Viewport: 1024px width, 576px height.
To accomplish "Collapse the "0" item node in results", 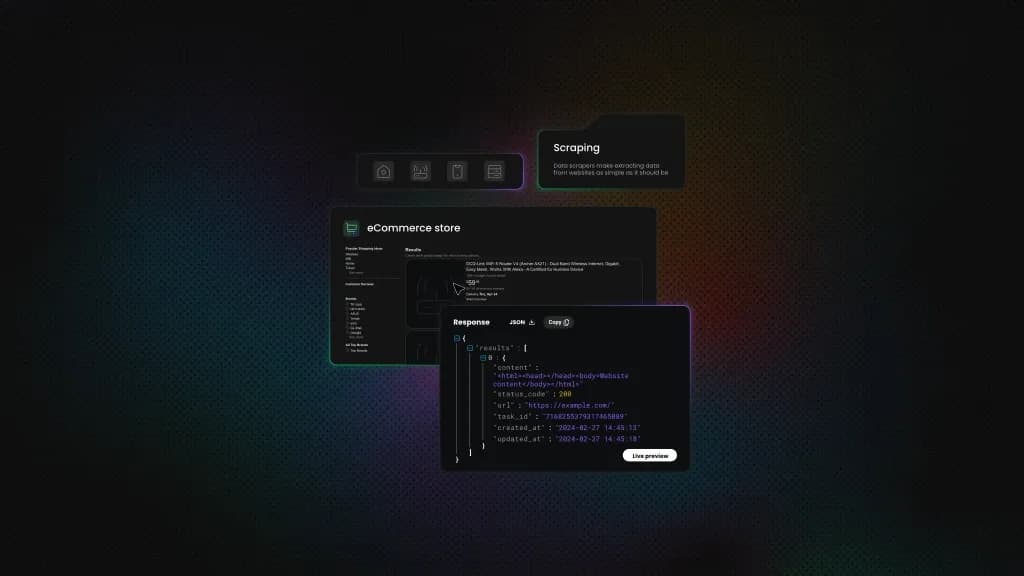I will [x=483, y=357].
